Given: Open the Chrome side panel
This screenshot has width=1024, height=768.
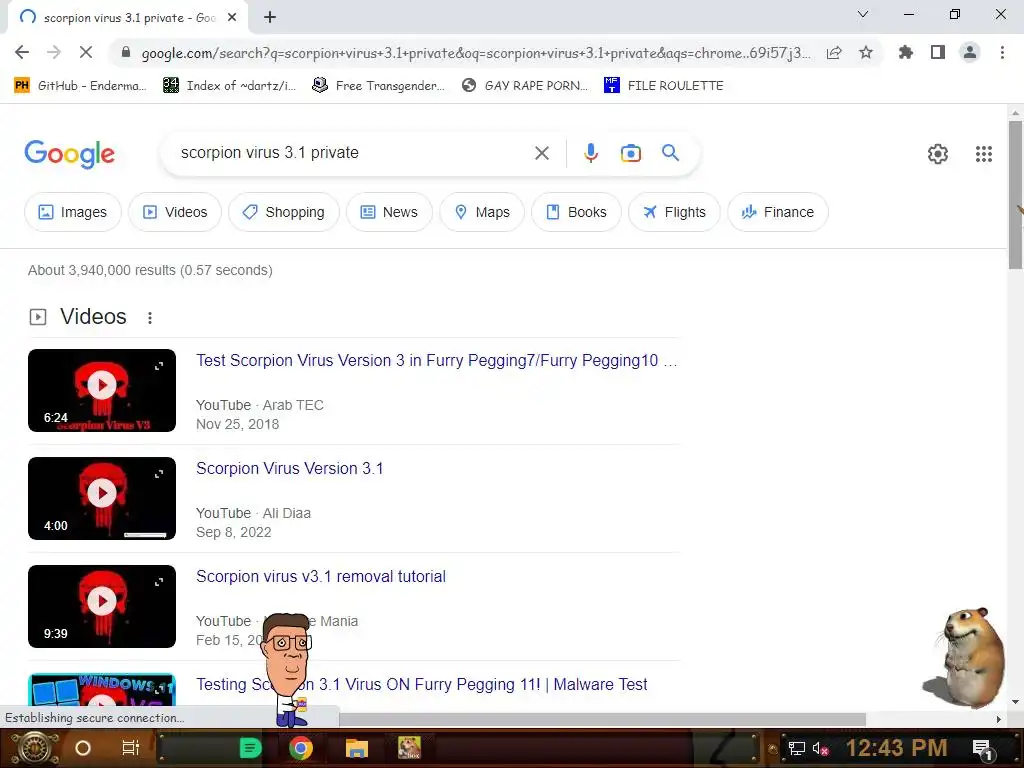Looking at the screenshot, I should click(938, 52).
